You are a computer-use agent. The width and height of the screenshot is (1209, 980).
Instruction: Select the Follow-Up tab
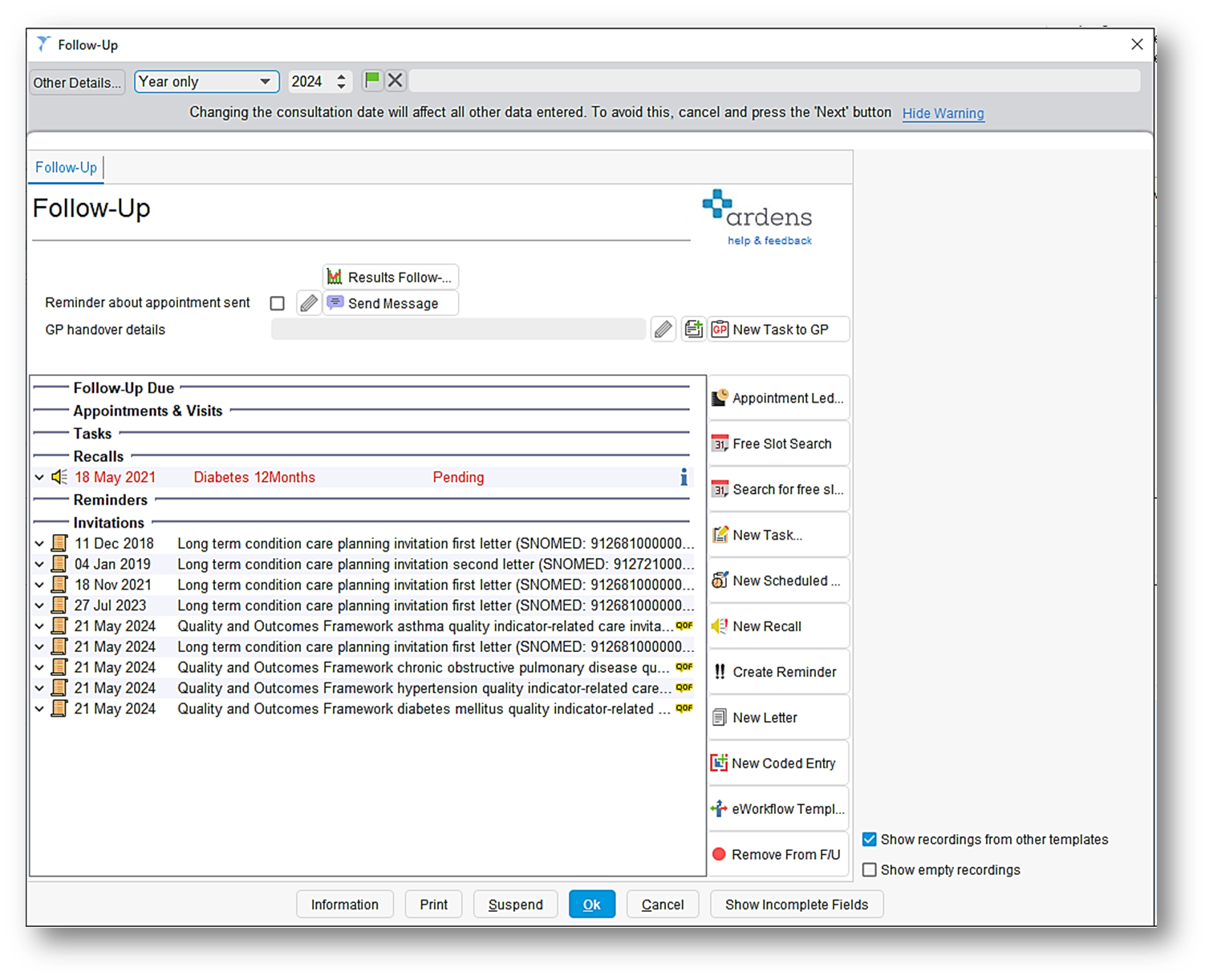(x=66, y=168)
